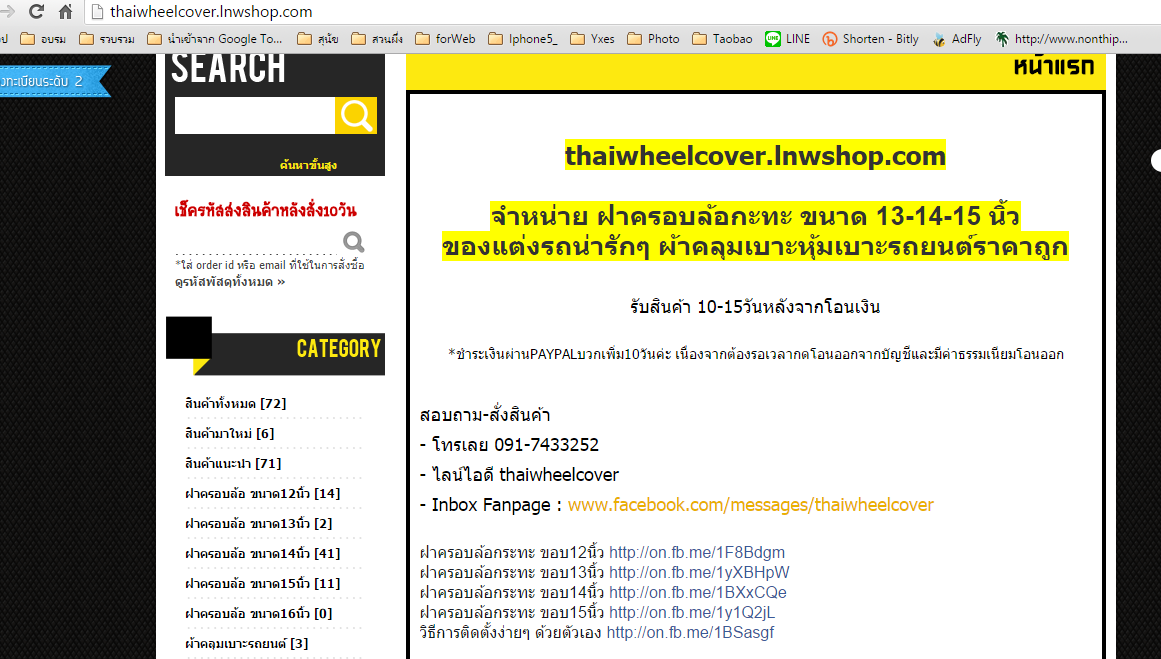Image resolution: width=1161 pixels, height=659 pixels.
Task: Select category ฝาครอบล้อ ขนาด12นิ้ว [14]
Action: point(263,493)
